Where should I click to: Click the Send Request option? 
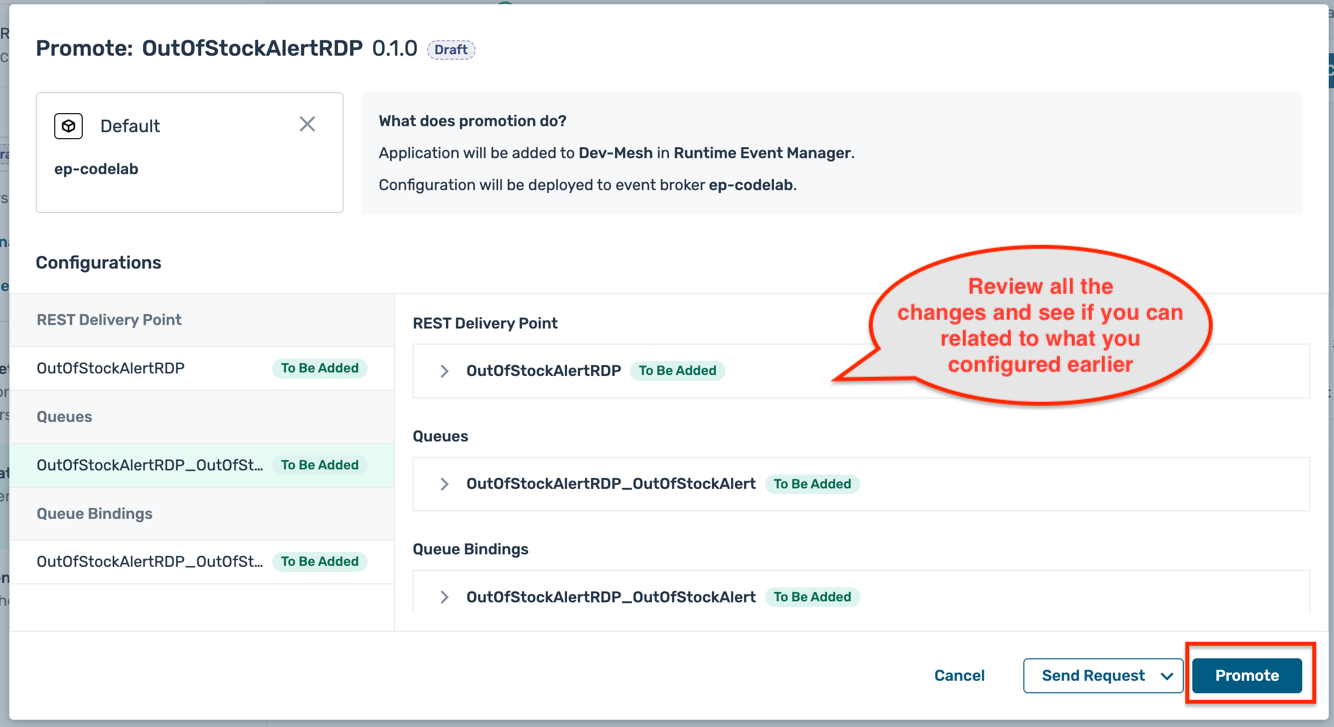coord(1090,675)
